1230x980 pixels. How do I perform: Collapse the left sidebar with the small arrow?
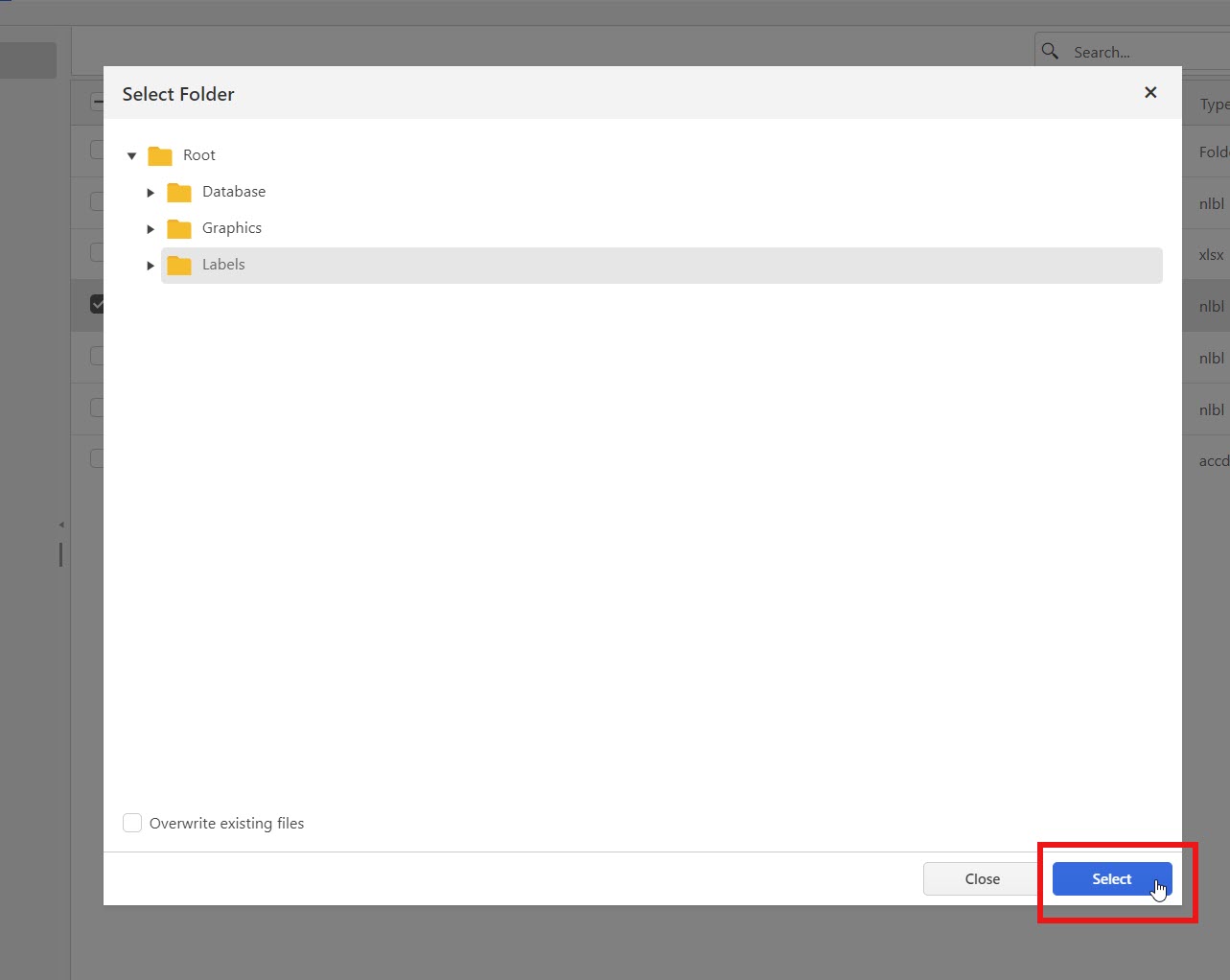pyautogui.click(x=61, y=525)
